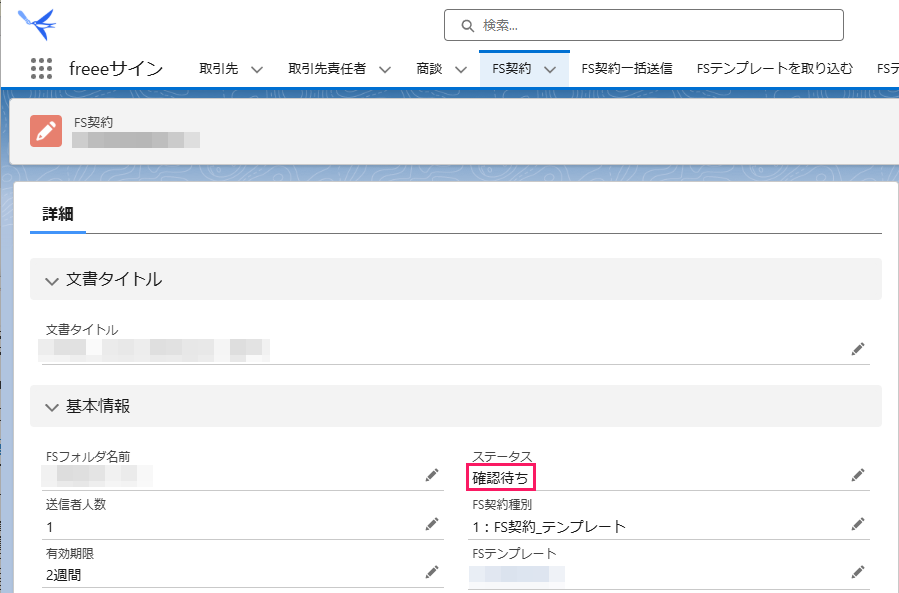Open the FS契約 tab dropdown chevron
This screenshot has height=593, width=899.
pos(550,69)
